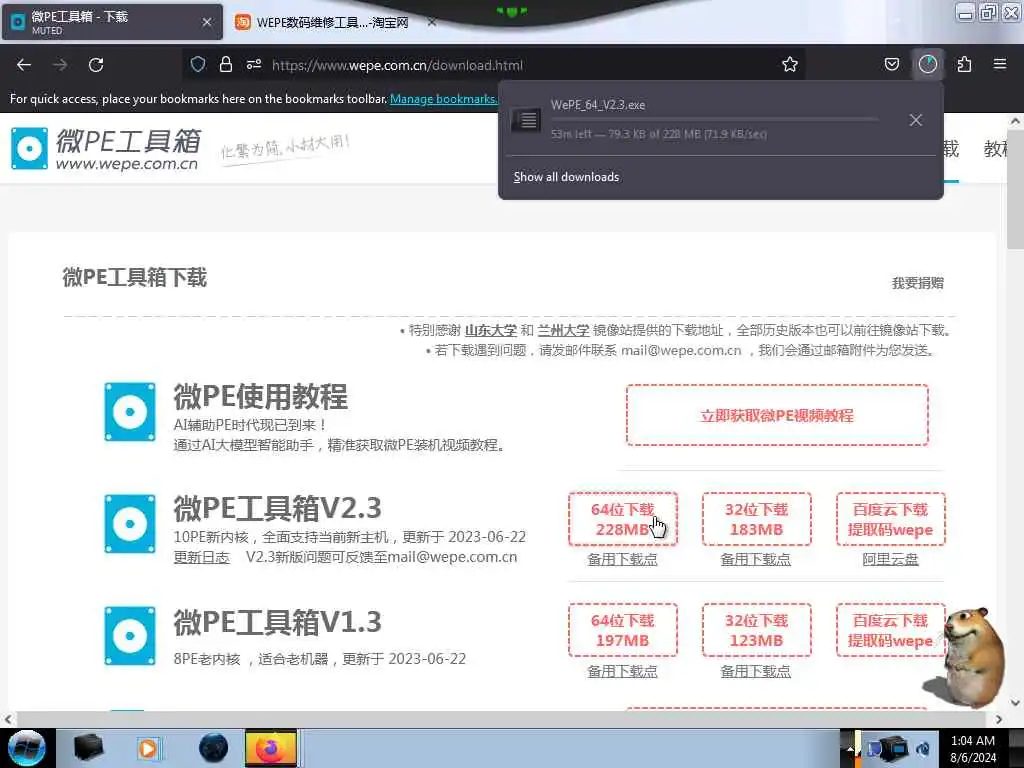Viewport: 1024px width, 768px height.
Task: Open the WePE_64_V2.3.exe file icon in downloads panel
Action: click(526, 120)
